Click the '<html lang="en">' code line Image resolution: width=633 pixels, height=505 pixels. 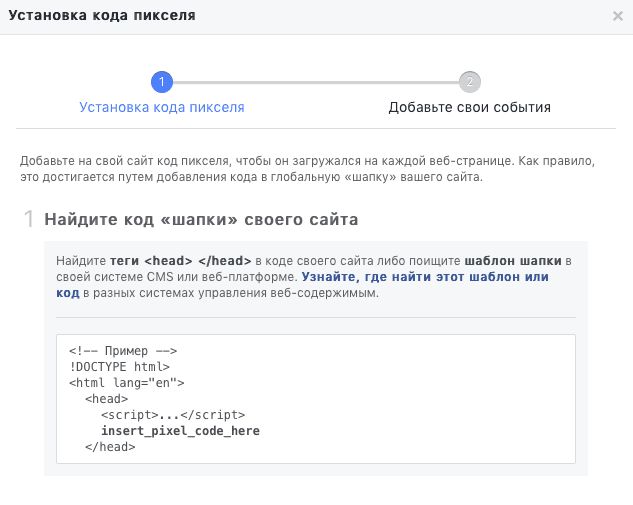(x=127, y=383)
